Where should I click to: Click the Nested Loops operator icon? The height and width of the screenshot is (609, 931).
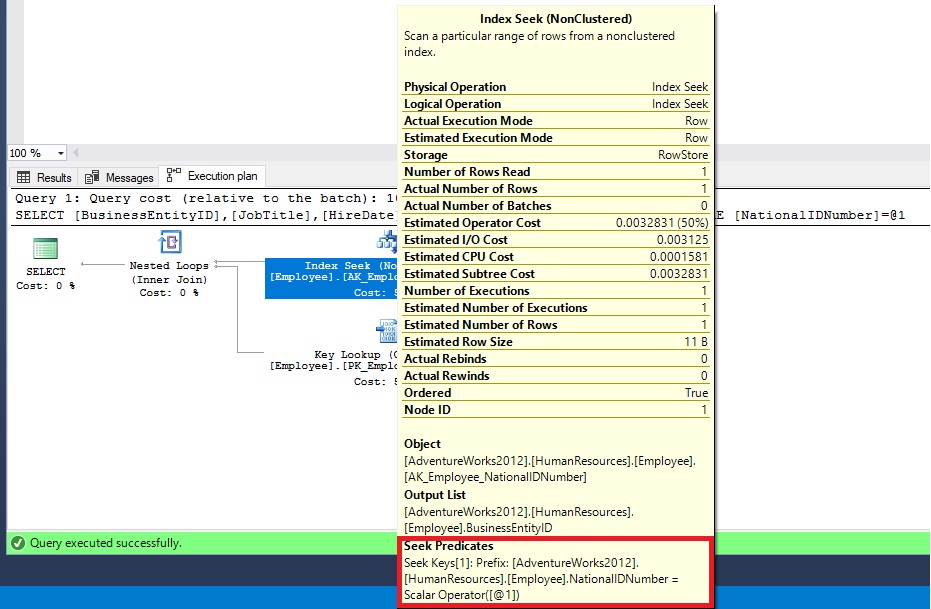pyautogui.click(x=169, y=243)
